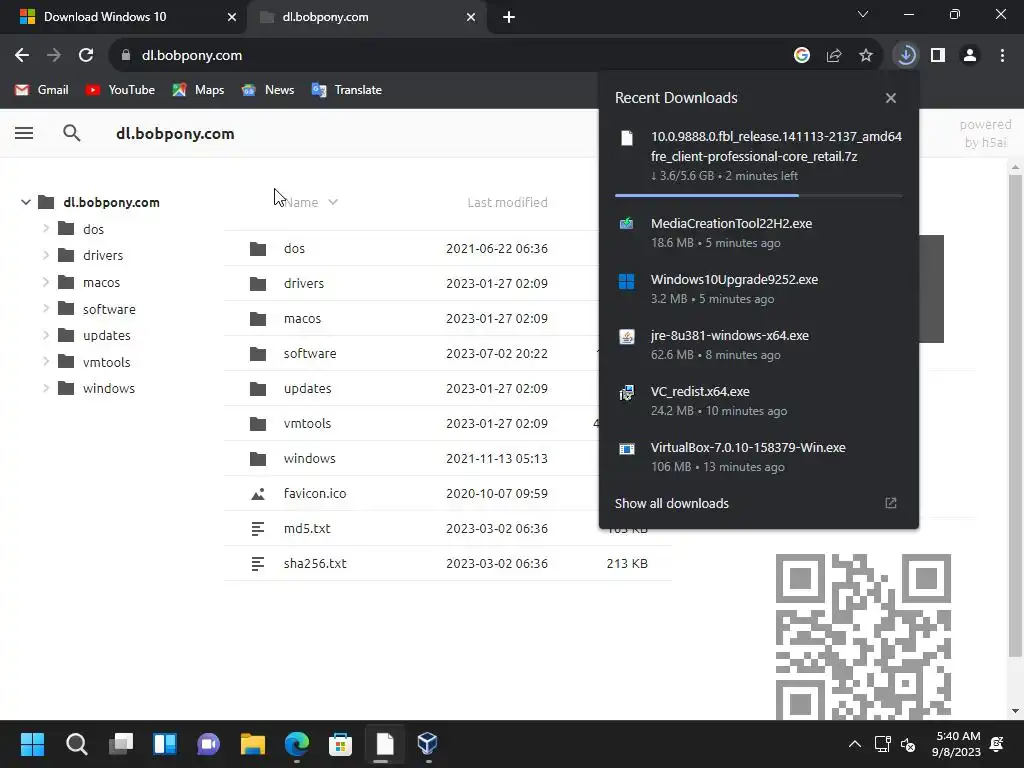The width and height of the screenshot is (1024, 768).
Task: Sort file list by Last modified
Action: pos(507,202)
